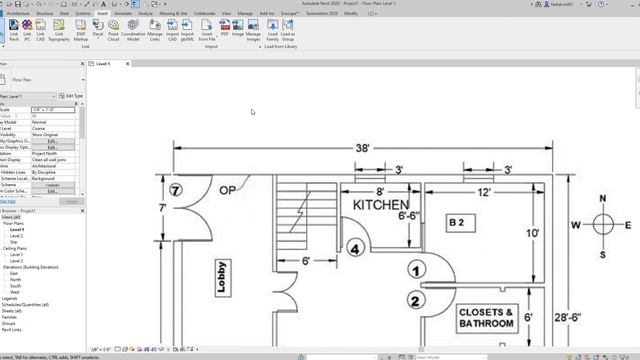Click the Load Family tool
This screenshot has height=360, width=640.
point(273,30)
